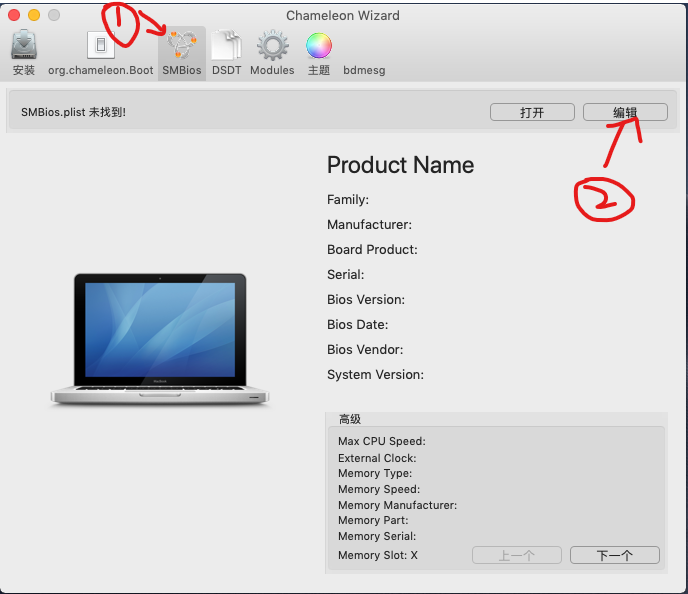This screenshot has width=688, height=594.
Task: Open the 安装 install toolbar icon
Action: click(24, 45)
